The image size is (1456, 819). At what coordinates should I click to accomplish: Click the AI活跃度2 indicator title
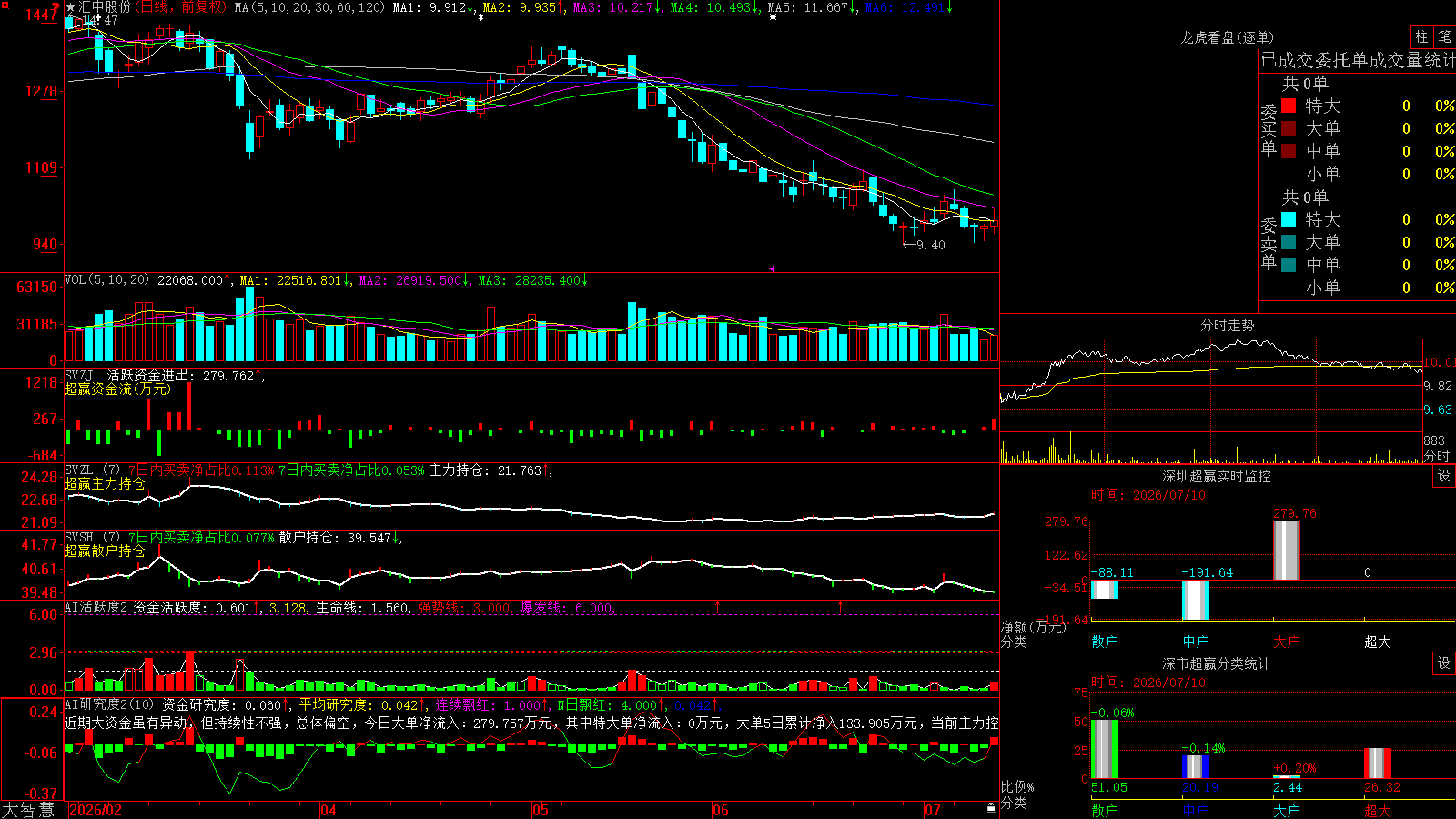point(96,607)
